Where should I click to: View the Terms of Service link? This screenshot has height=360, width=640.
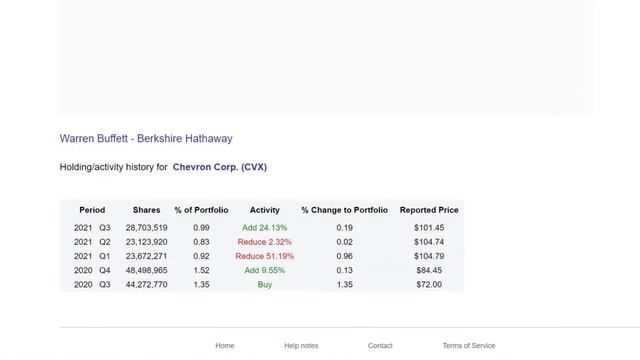pos(469,346)
